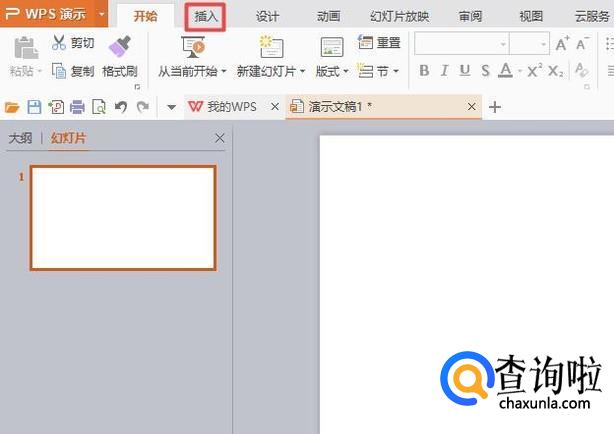Close the 演示文稿1 tab

click(472, 107)
